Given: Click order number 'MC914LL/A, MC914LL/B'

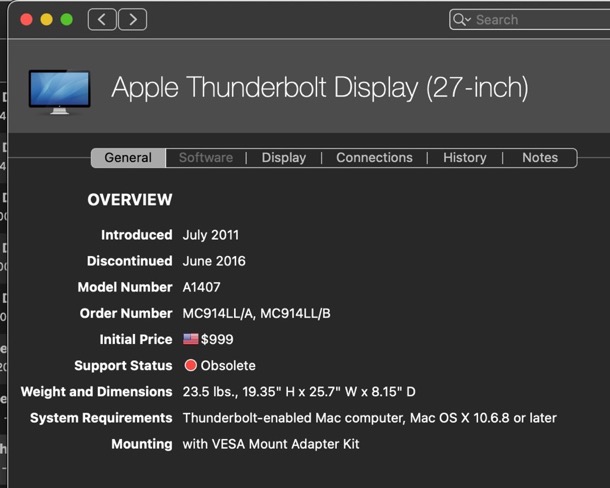Looking at the screenshot, I should coord(256,313).
